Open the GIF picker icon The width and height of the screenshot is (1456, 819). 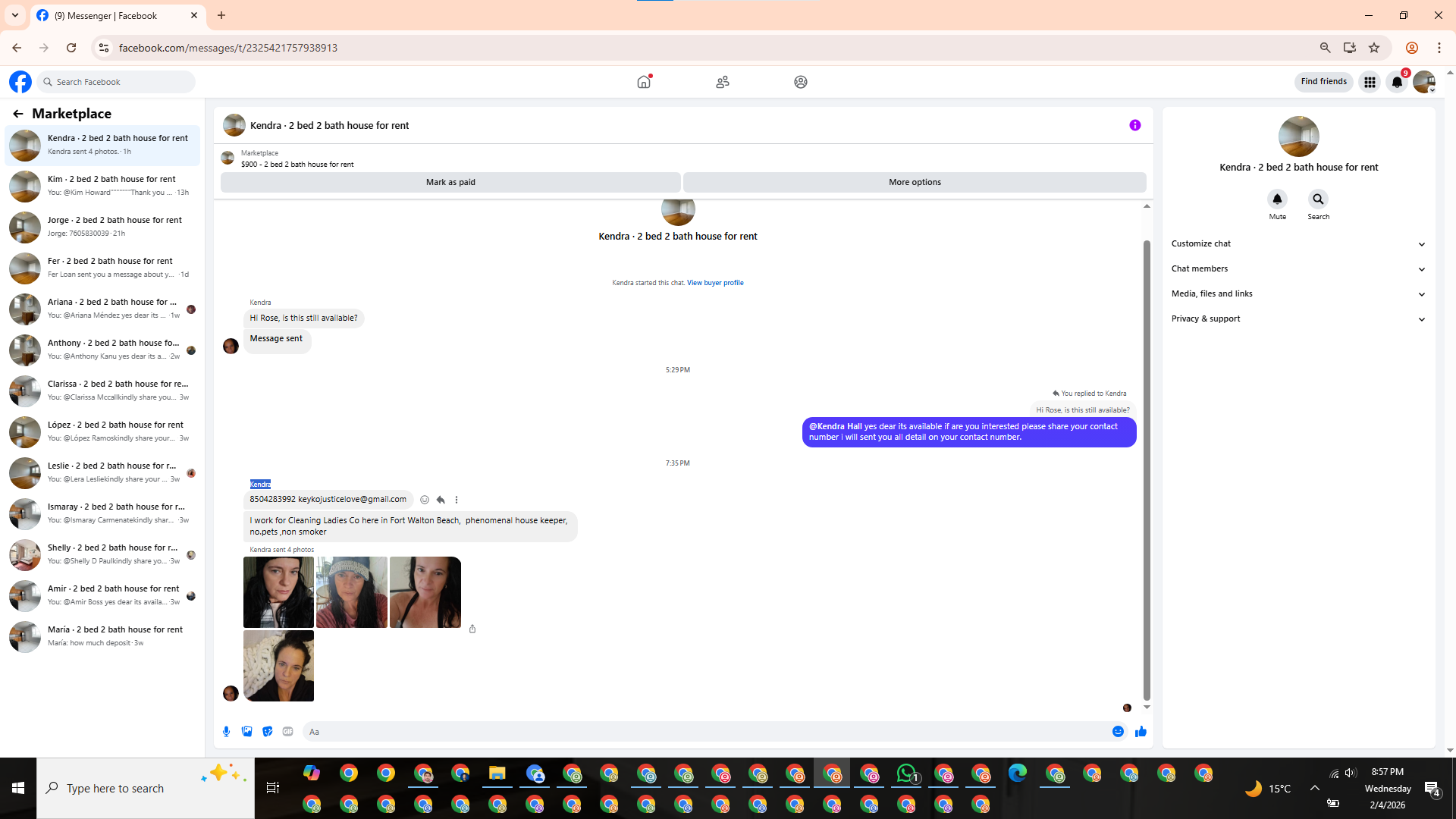tap(287, 732)
